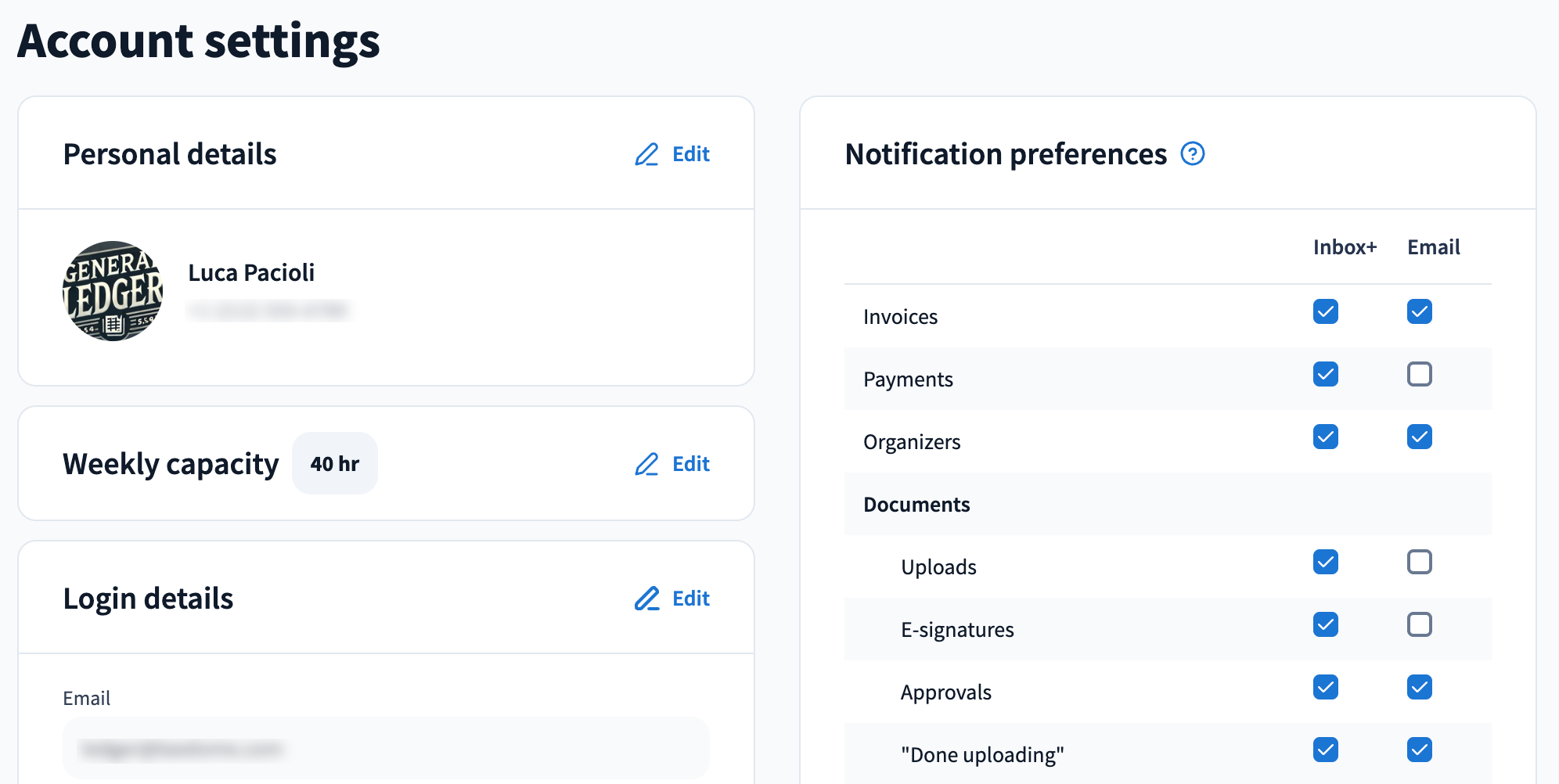This screenshot has width=1559, height=784.
Task: Uncheck Email for "Done uploading" notifications
Action: point(1419,750)
